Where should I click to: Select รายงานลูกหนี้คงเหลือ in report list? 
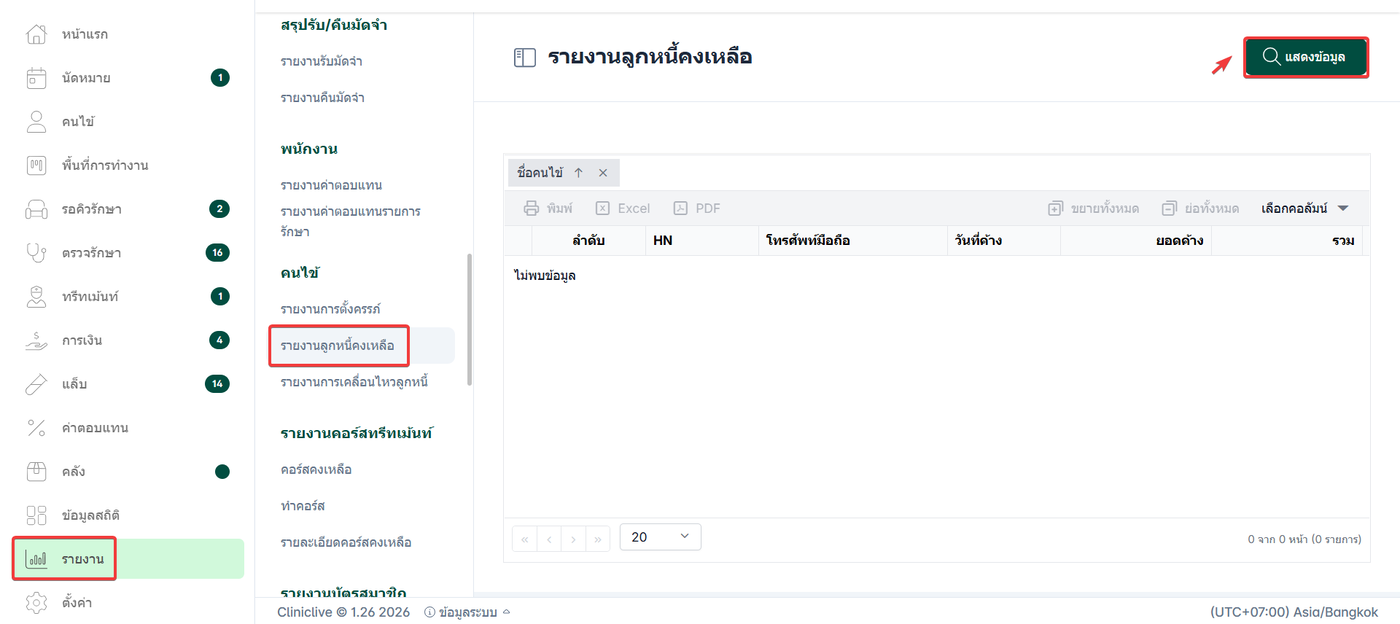coord(338,346)
